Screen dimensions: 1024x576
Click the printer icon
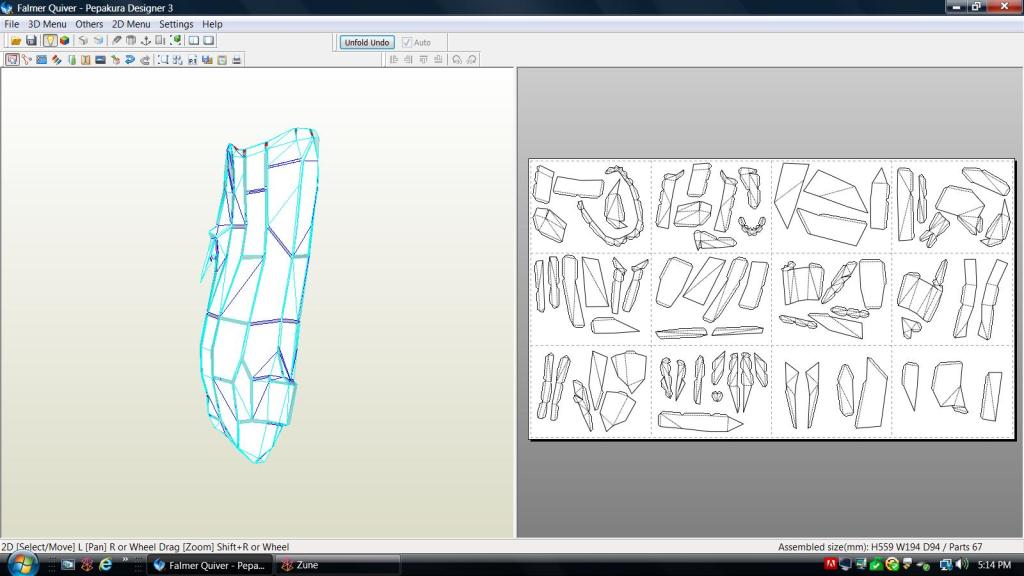(236, 59)
